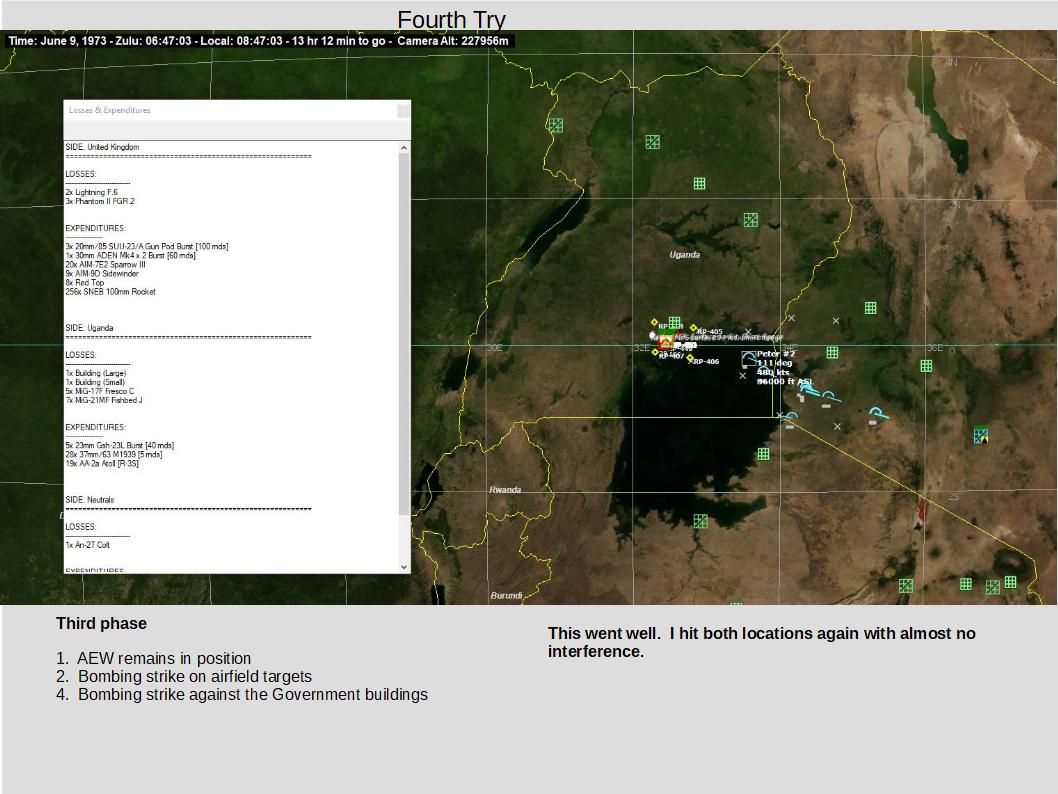Click the 'This went well' summary paragraph
This screenshot has width=1058, height=794.
pos(762,642)
